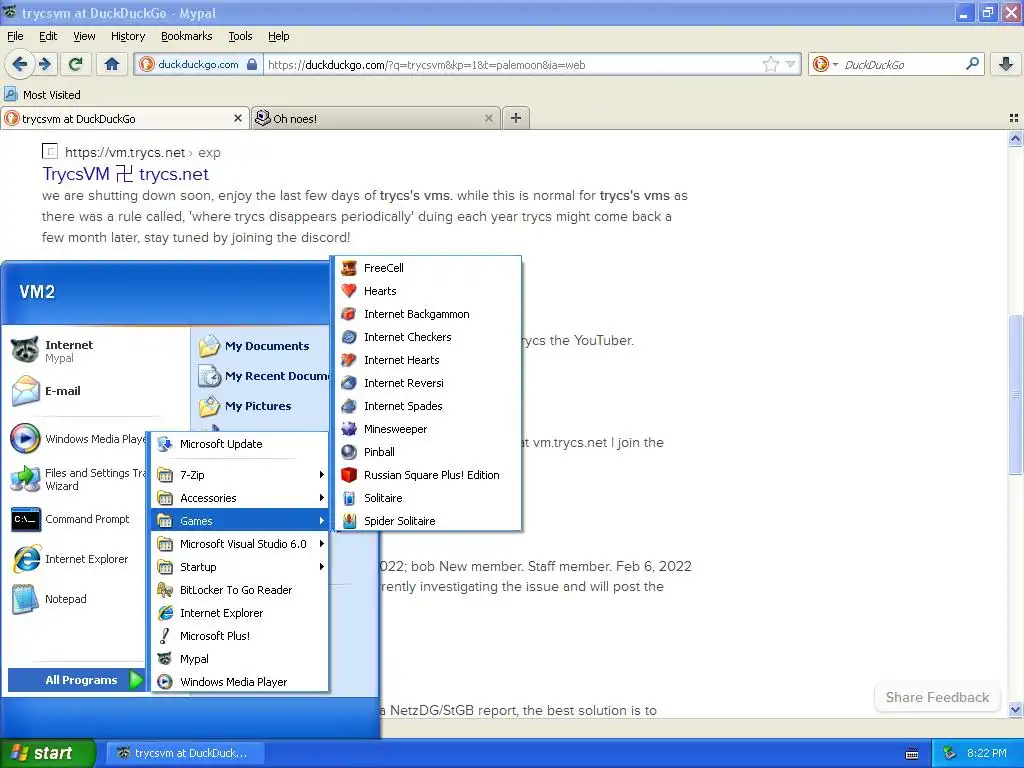Open Most Visited bookmarks
The image size is (1024, 768).
pyautogui.click(x=42, y=95)
